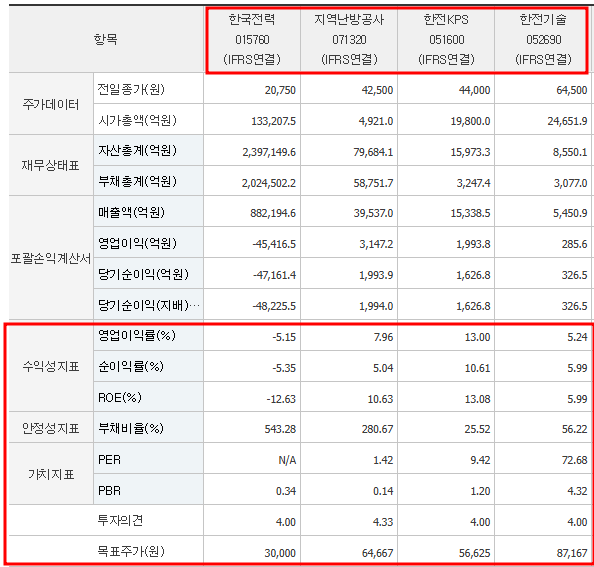594x567 pixels.
Task: Select the -12.63 ROE value
Action: click(281, 399)
